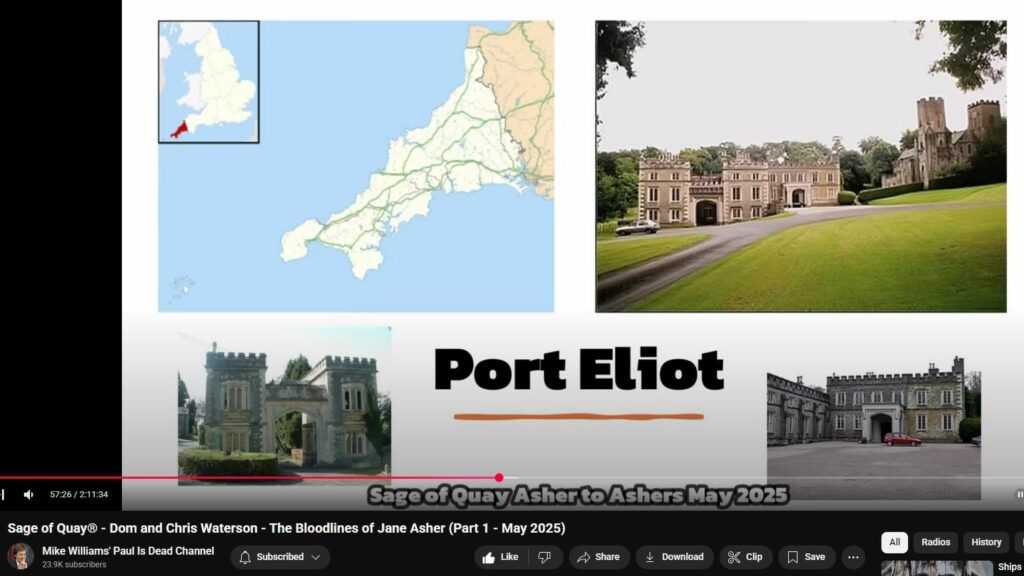Click the elapsed time display 57:26
1024x576 pixels.
[x=79, y=494]
